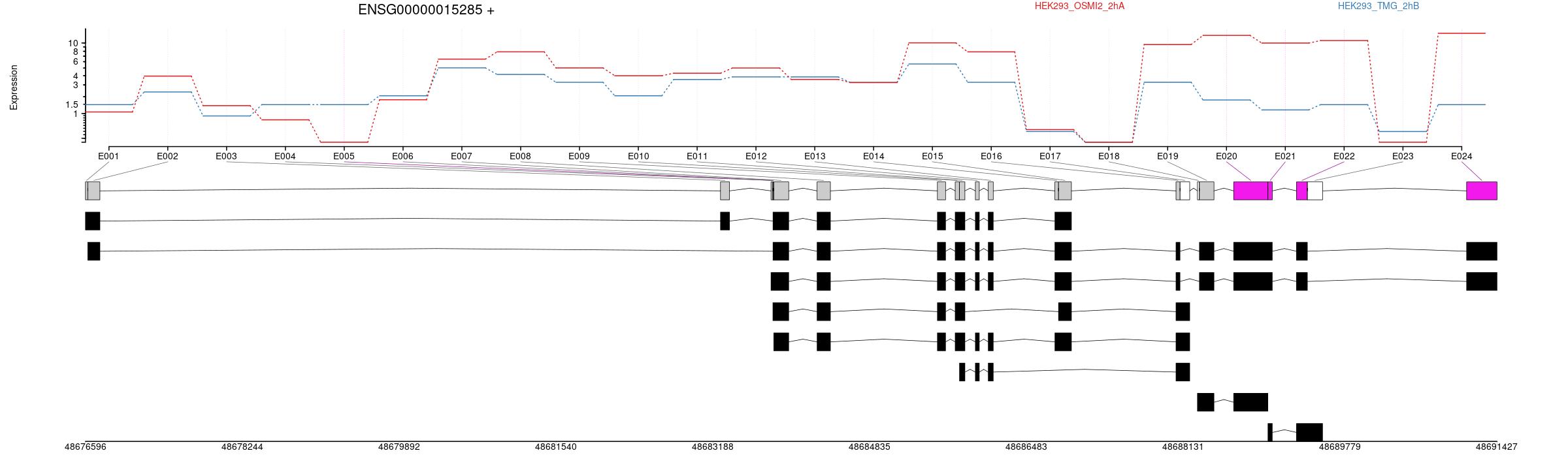Click the red expression segment above E024
Screen dimensions: 1568x457
[1462, 33]
